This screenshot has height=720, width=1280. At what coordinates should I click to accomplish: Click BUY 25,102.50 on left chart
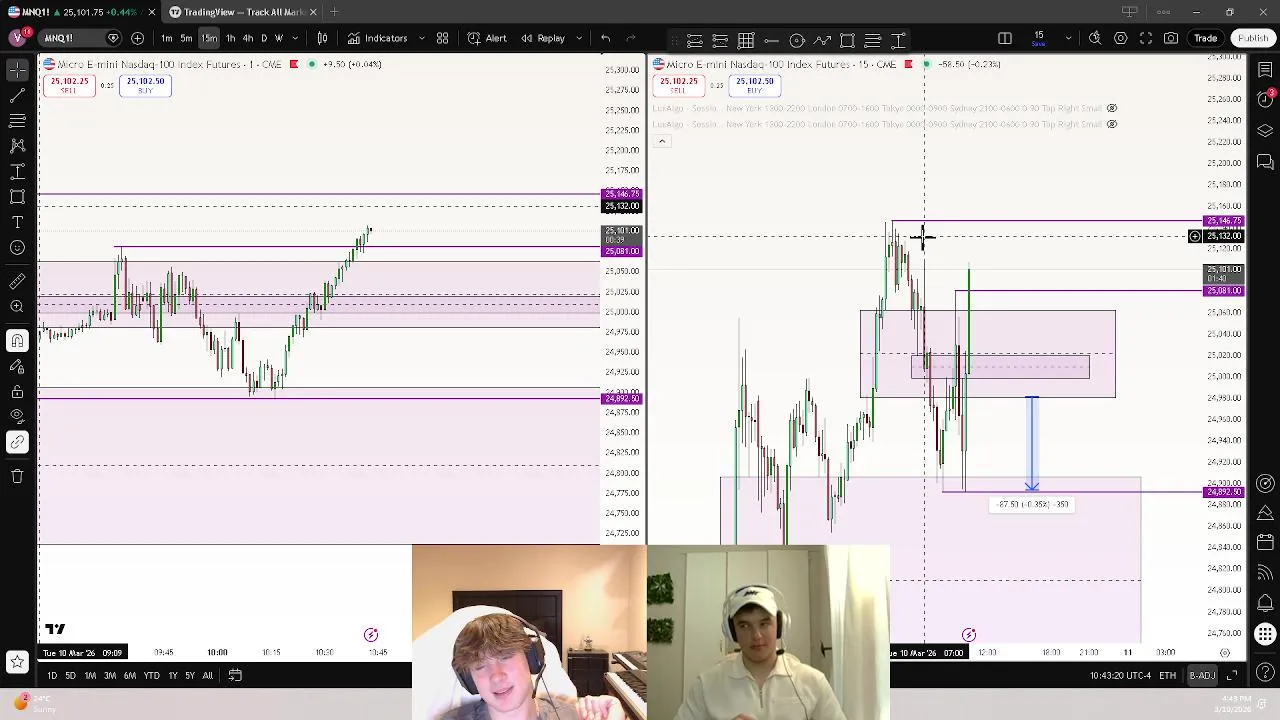(x=145, y=86)
